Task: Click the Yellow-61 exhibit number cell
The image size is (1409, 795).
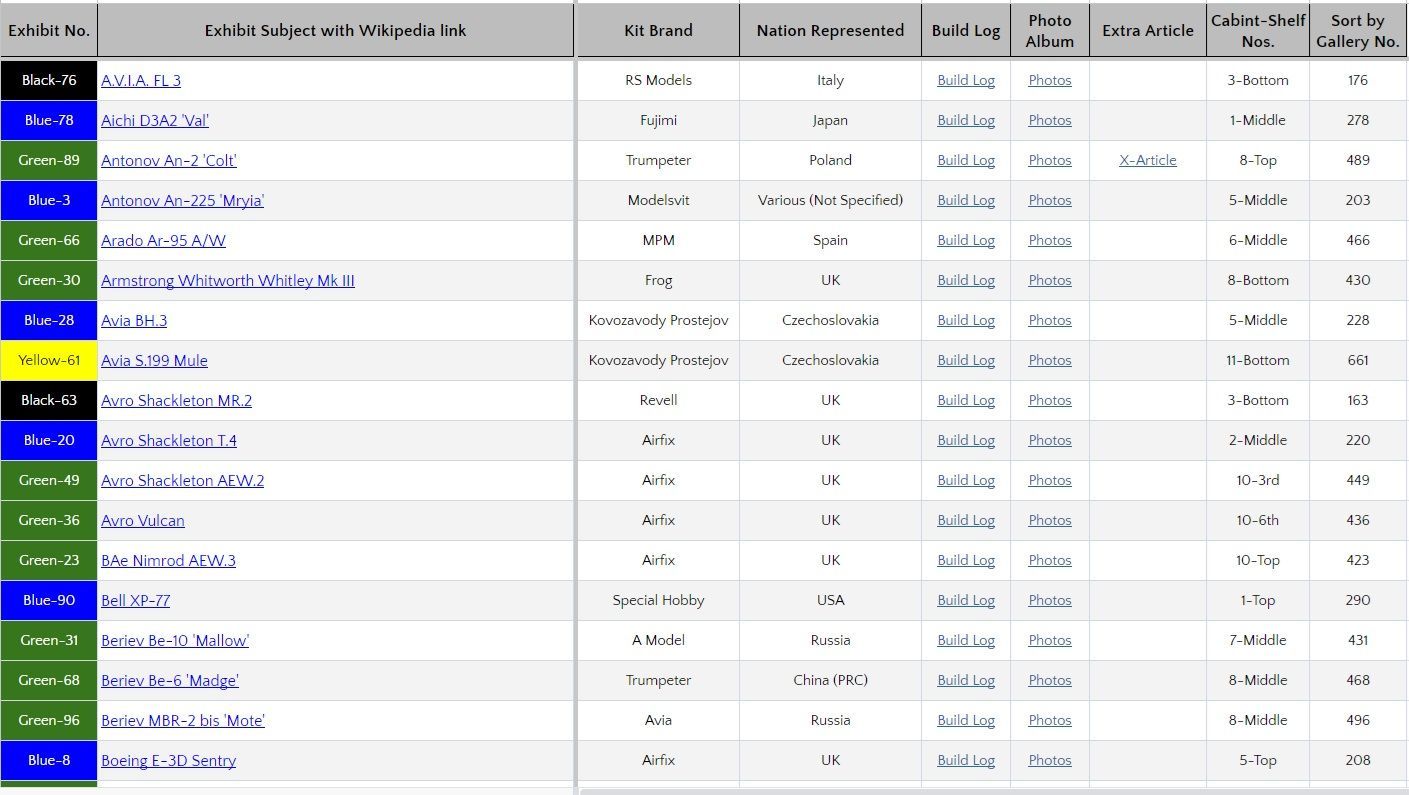Action: [x=49, y=360]
